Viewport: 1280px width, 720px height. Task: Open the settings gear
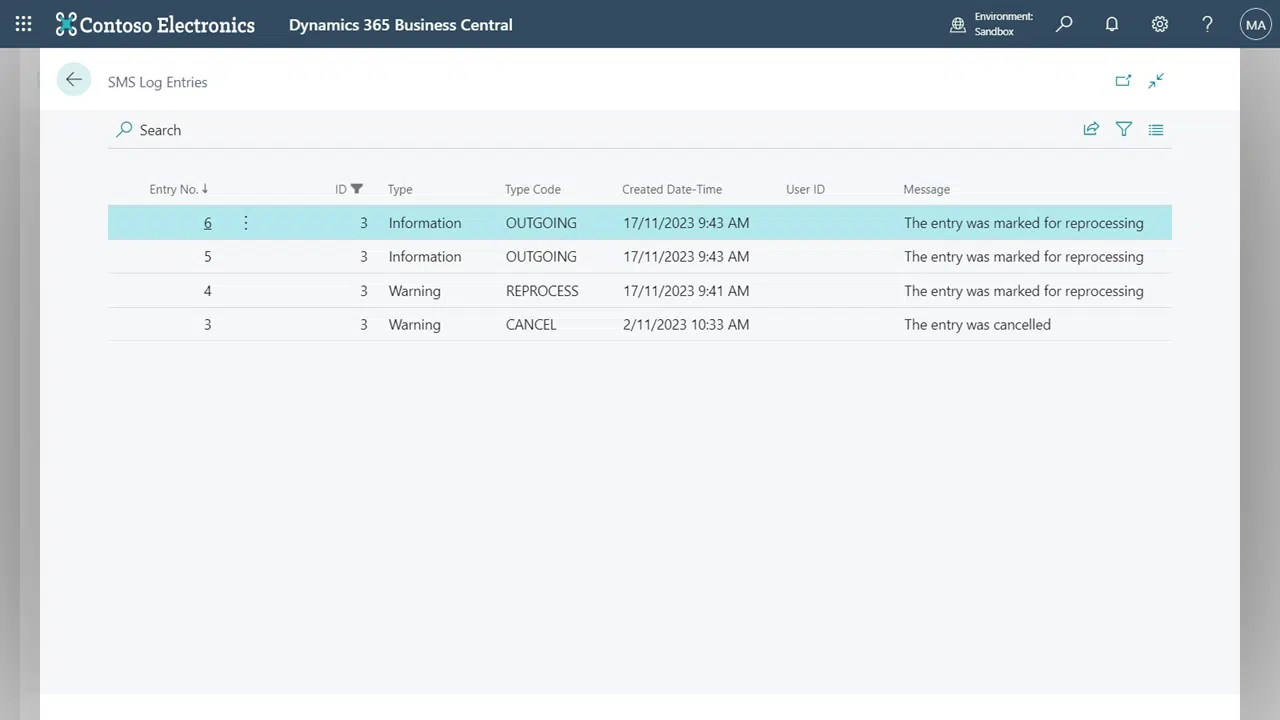[1160, 24]
